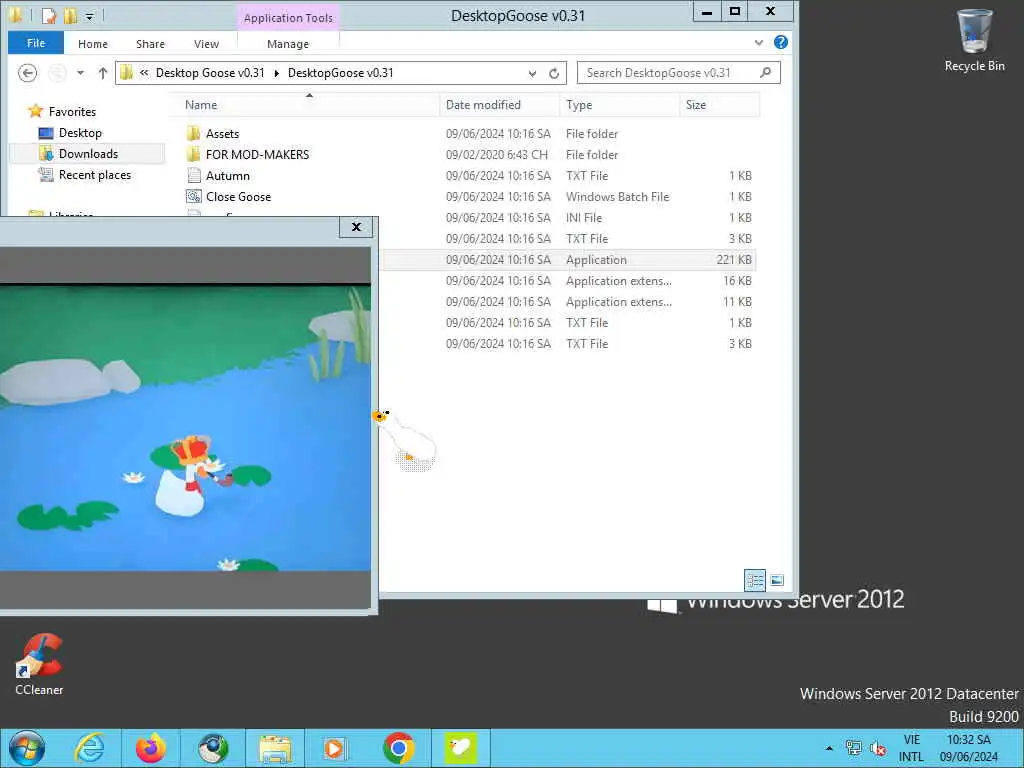Open the recent locations dropdown arrow
Screen dimensions: 1024x768
click(80, 73)
